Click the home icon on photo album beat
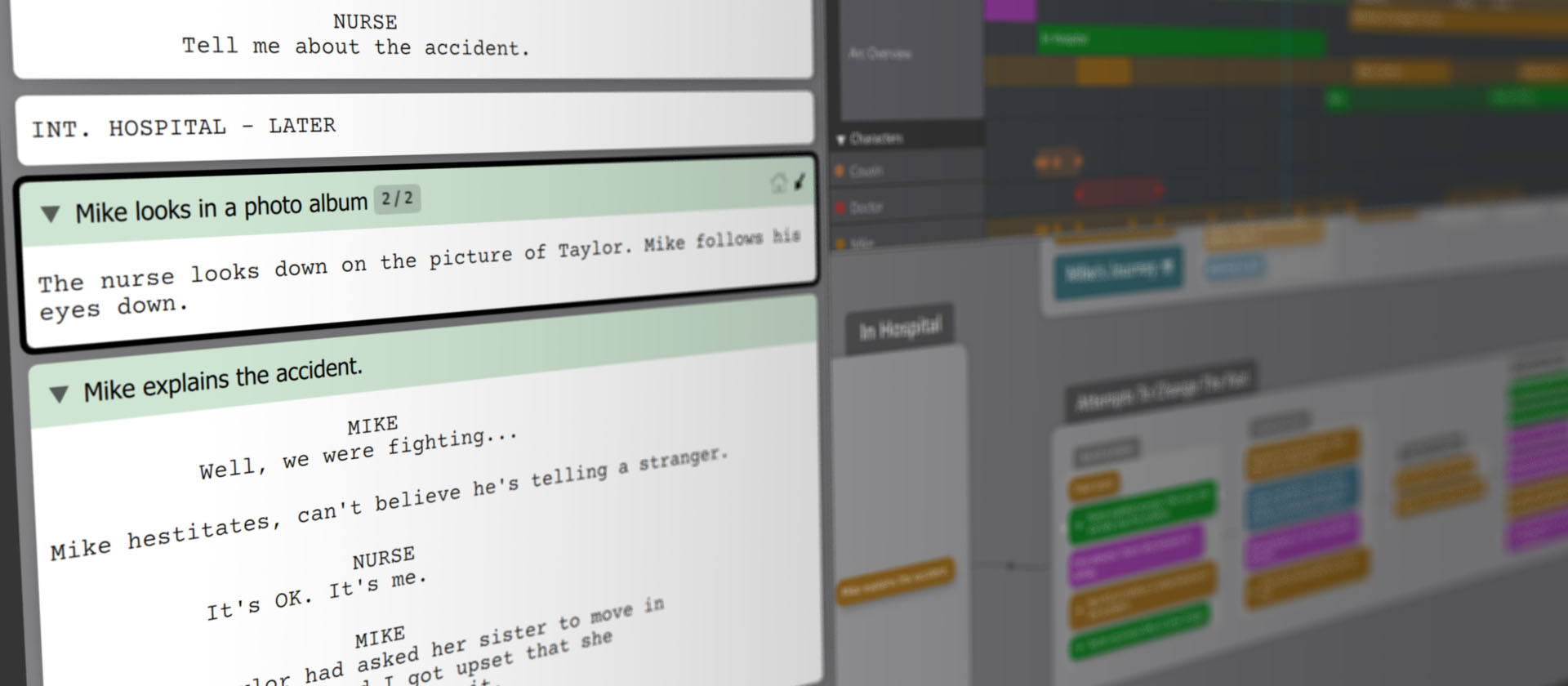This screenshot has width=1568, height=686. coord(778,183)
